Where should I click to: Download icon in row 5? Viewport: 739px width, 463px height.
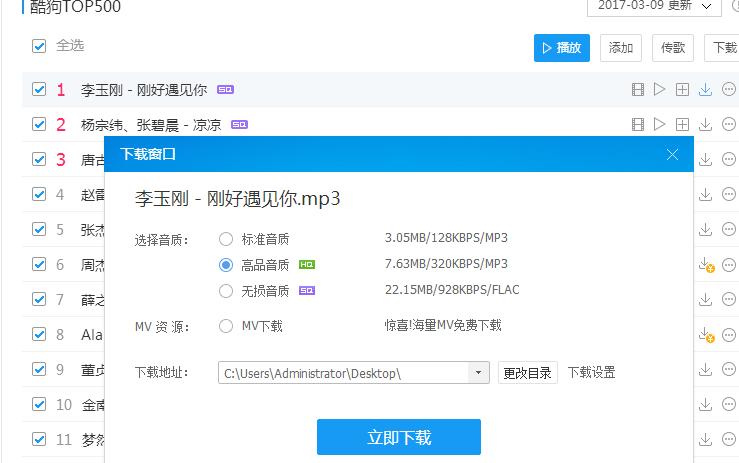click(705, 230)
